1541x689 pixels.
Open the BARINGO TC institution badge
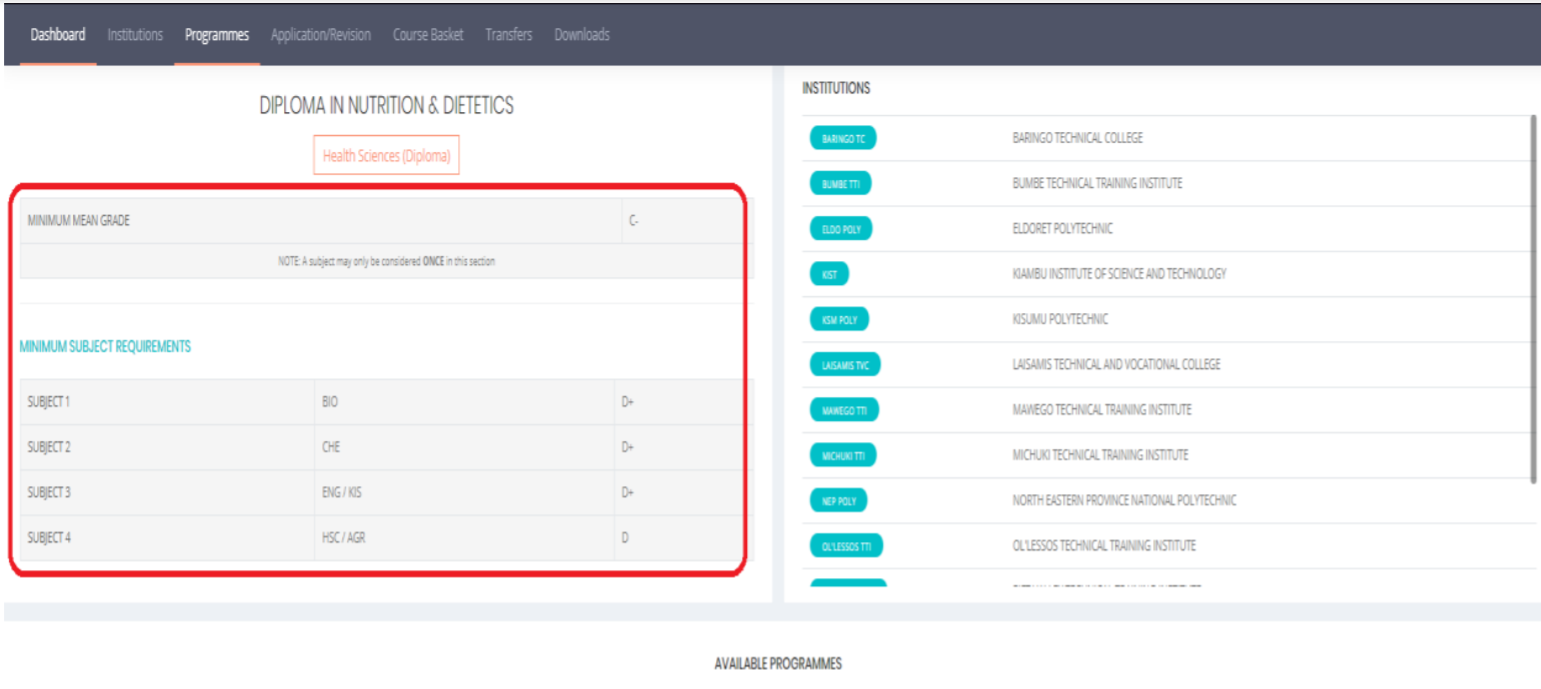click(842, 138)
